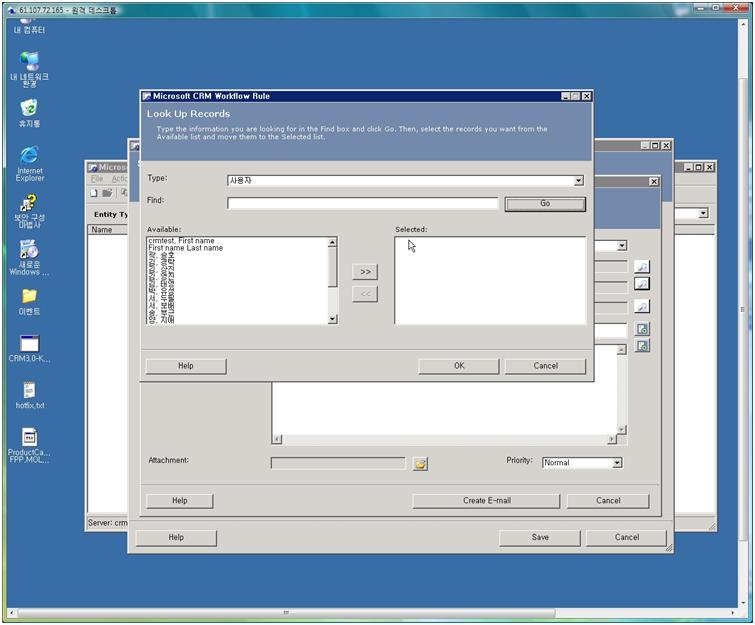Open the security configuration wizard icon (보안 구성 마법사)
The image size is (755, 625).
pos(29,211)
